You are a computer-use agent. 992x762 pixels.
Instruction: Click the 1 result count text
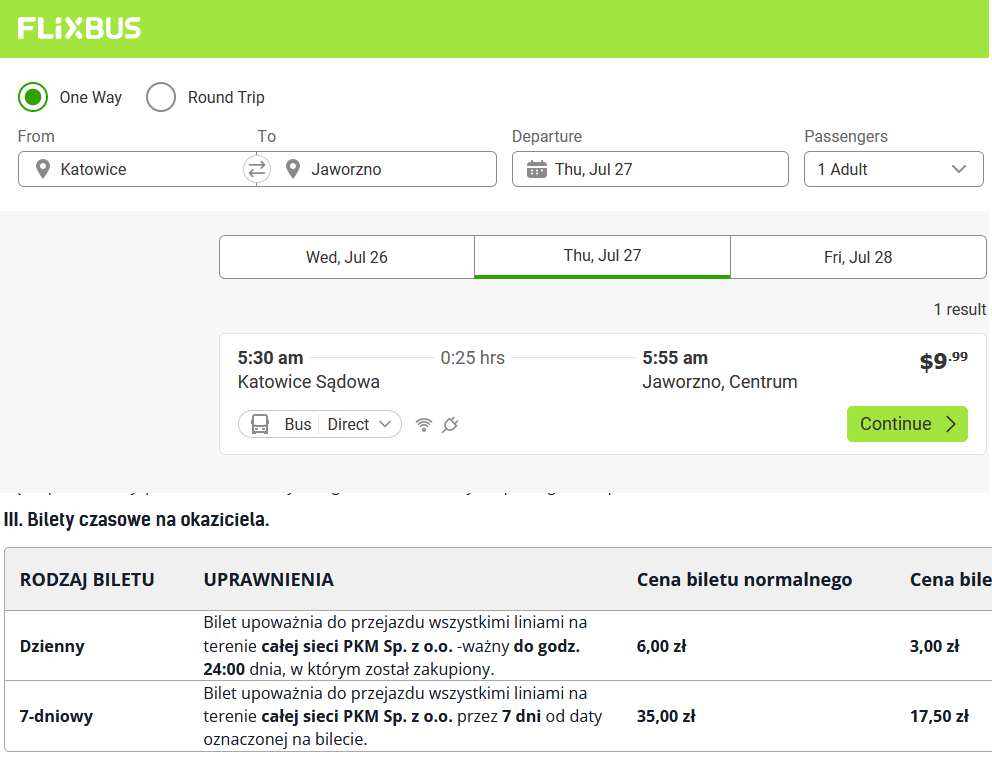pos(960,309)
